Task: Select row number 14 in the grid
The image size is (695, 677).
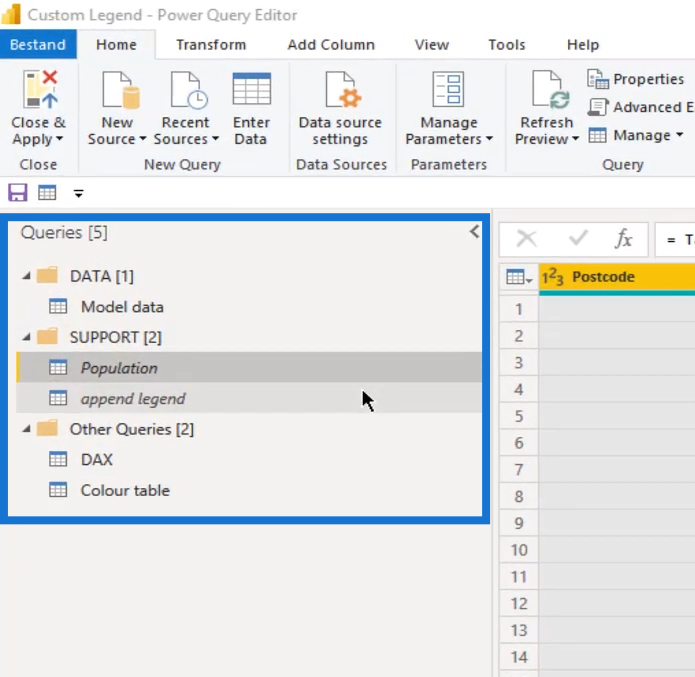Action: coord(519,657)
